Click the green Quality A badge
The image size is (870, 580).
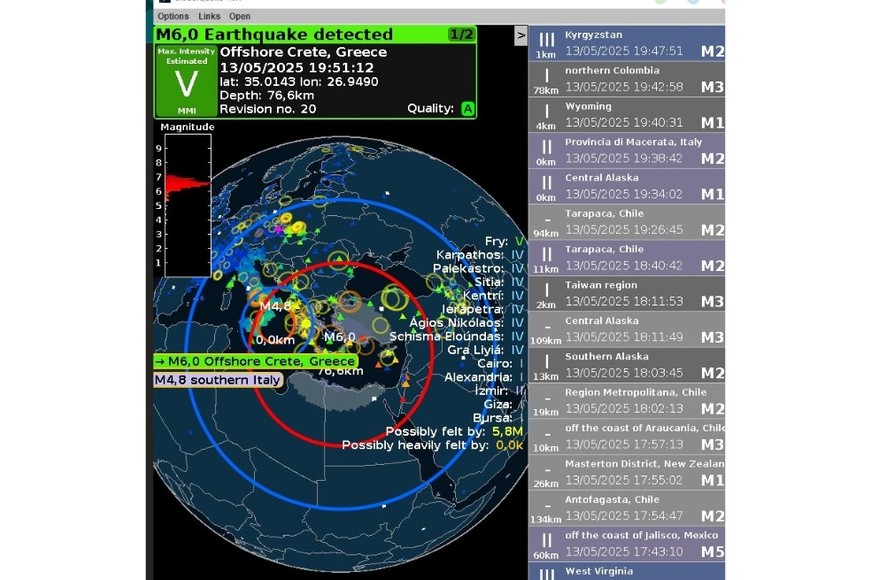pos(467,109)
